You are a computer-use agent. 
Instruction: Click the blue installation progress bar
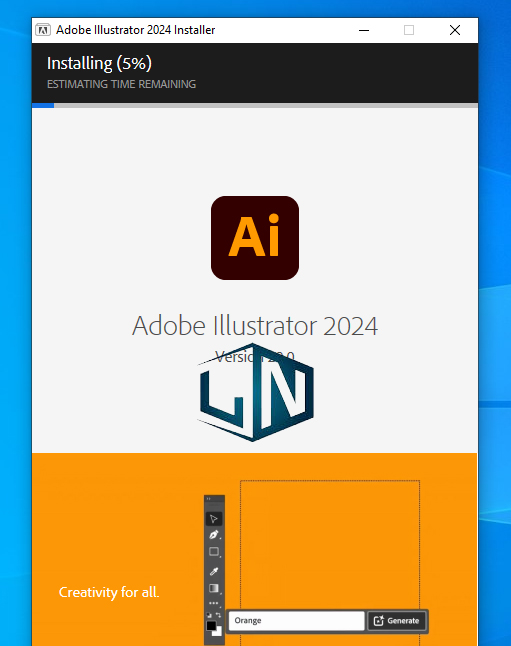click(x=43, y=105)
